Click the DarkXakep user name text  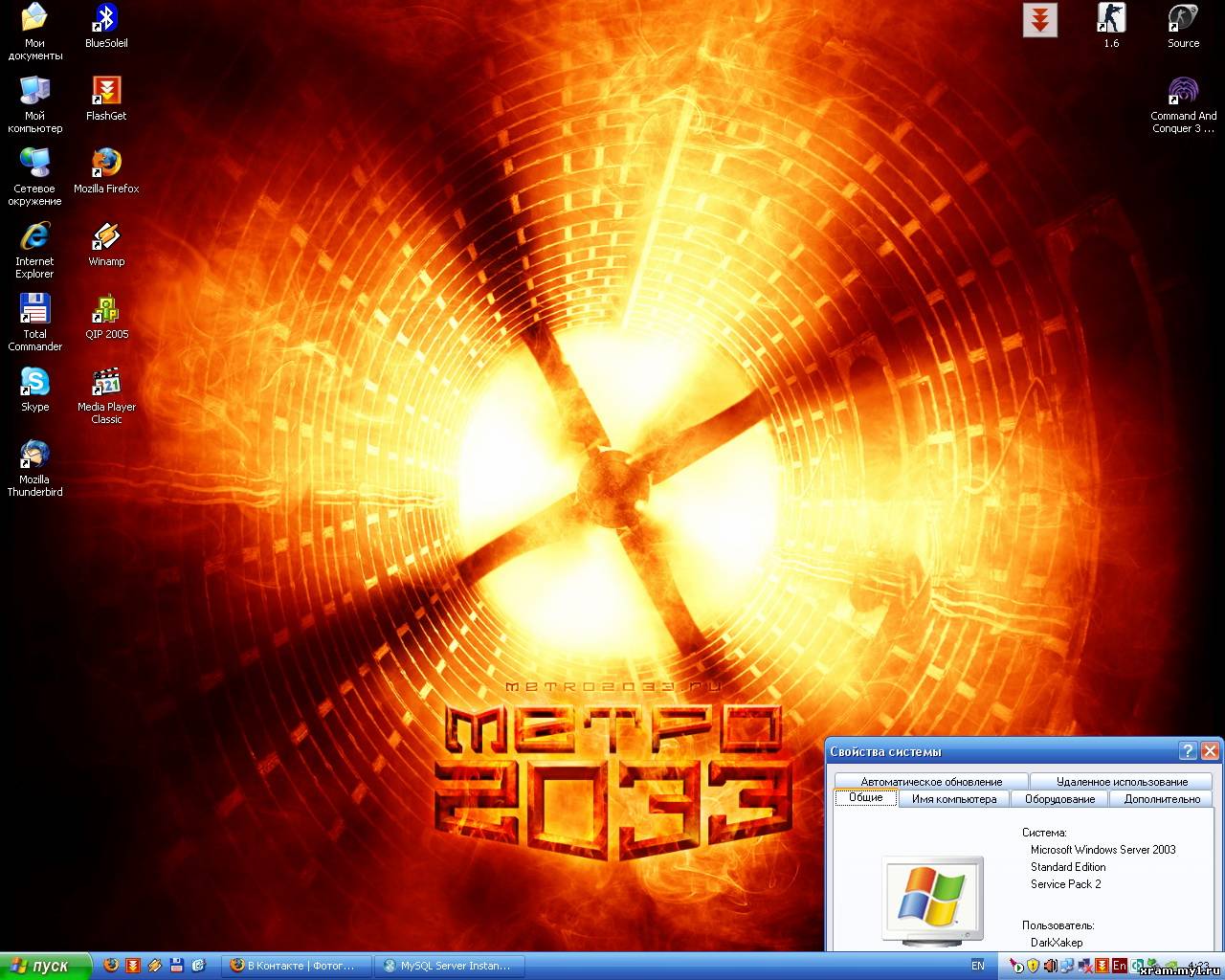pyautogui.click(x=1057, y=943)
